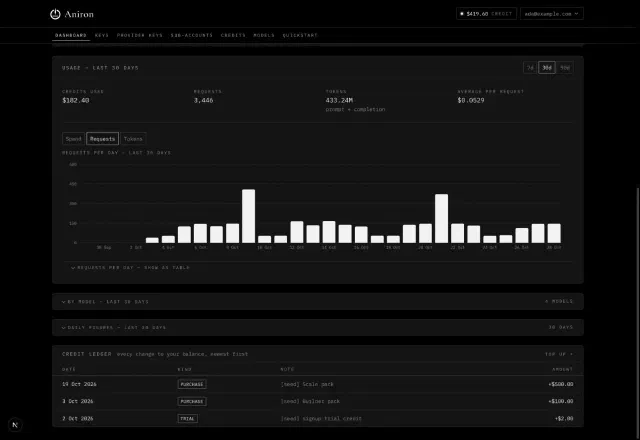The height and width of the screenshot is (440, 640).
Task: Click the Kind column header
Action: pyautogui.click(x=184, y=369)
